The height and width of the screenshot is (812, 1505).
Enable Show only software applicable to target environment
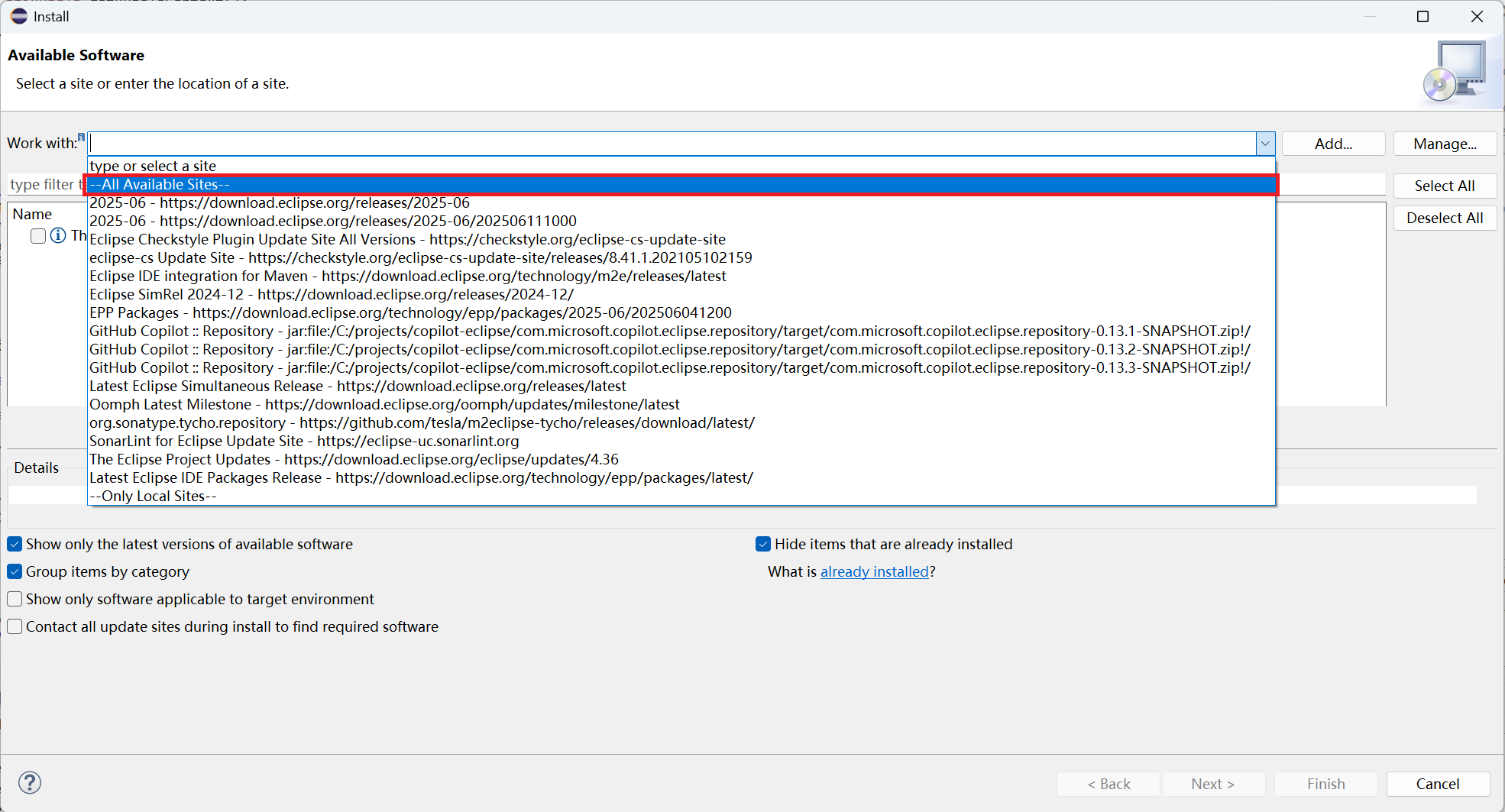pyautogui.click(x=15, y=599)
